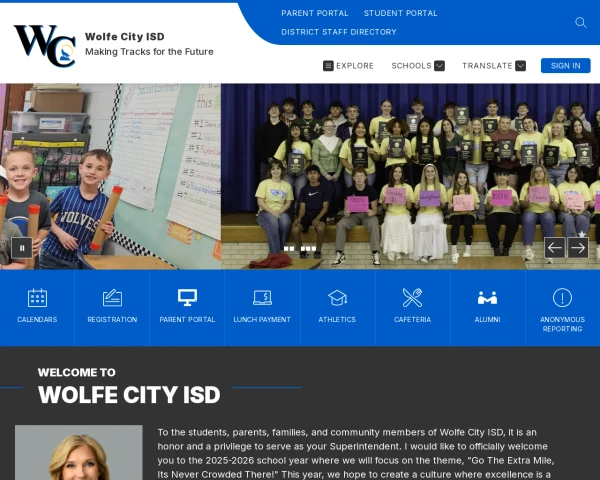600x480 pixels.
Task: Go to the next slideshow image
Action: [578, 248]
